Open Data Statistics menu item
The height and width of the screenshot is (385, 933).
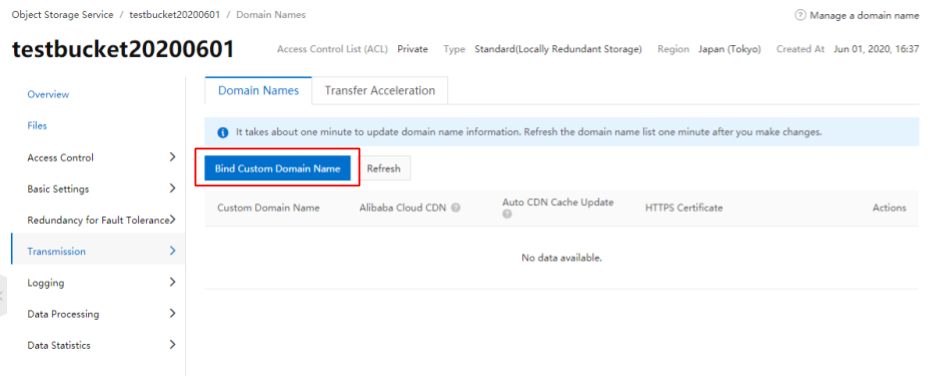pos(59,345)
